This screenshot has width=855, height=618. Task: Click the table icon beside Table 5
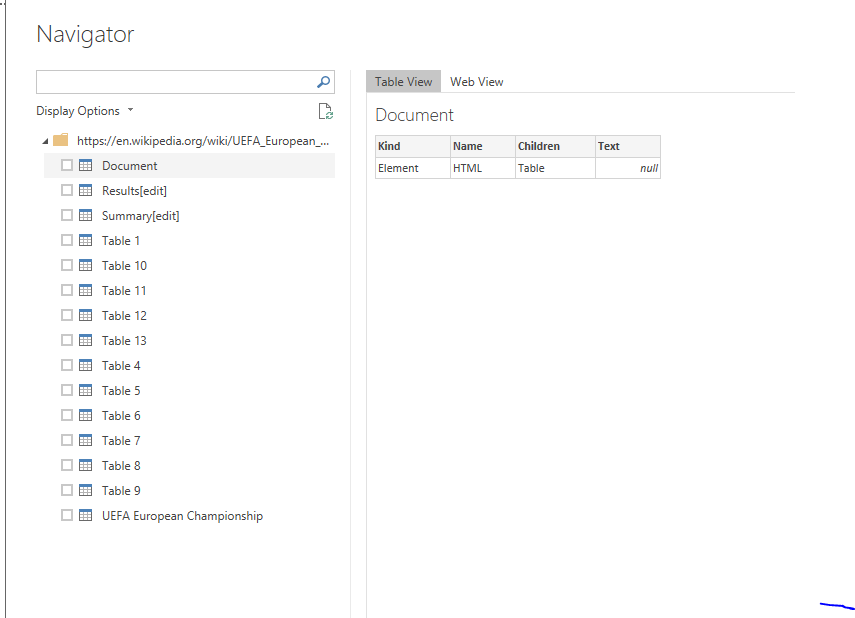coord(86,391)
